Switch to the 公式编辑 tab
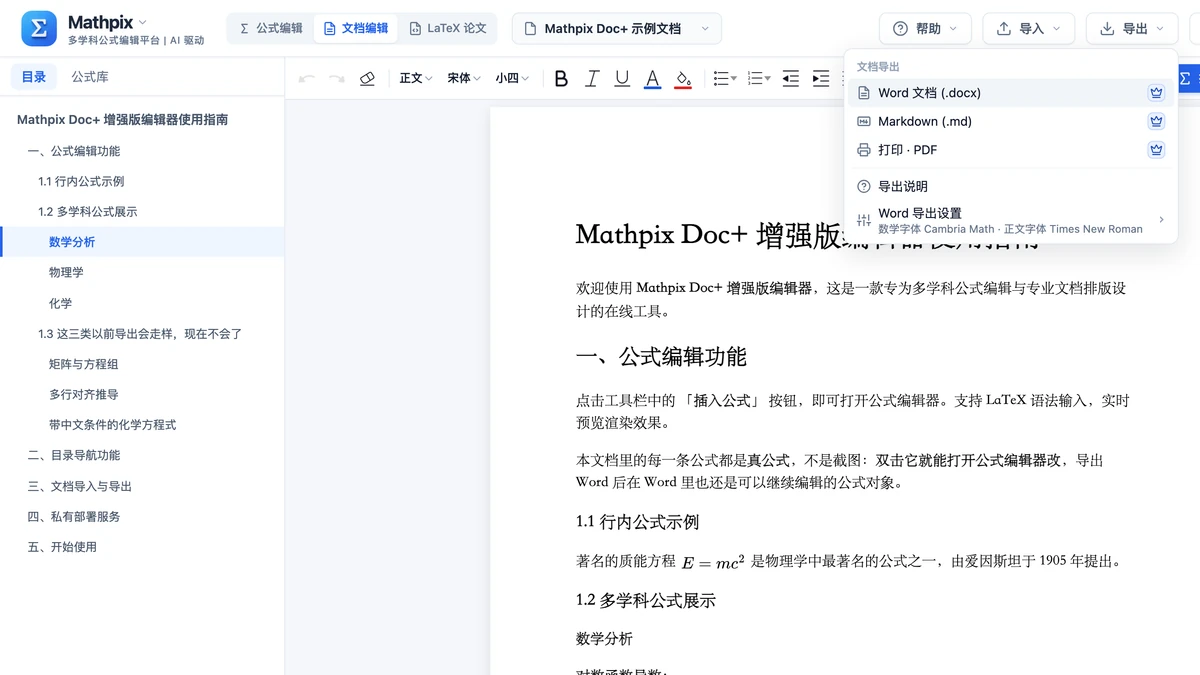This screenshot has width=1200, height=675. [x=271, y=29]
